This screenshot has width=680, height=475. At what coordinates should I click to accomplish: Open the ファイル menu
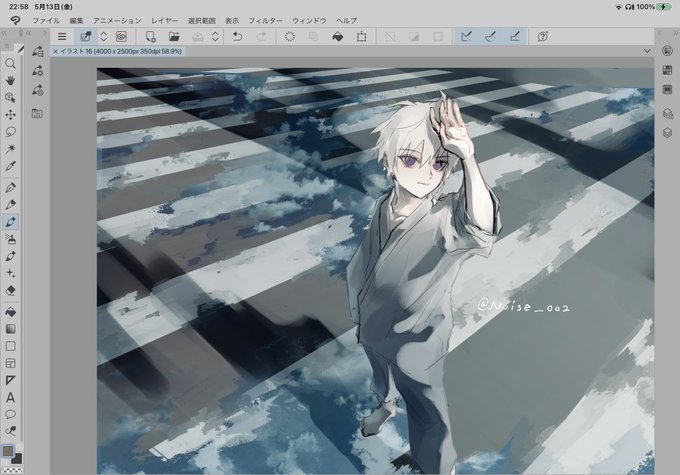46,21
